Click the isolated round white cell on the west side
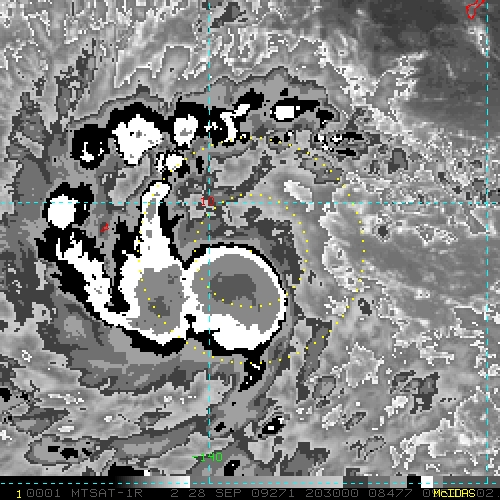 point(62,211)
